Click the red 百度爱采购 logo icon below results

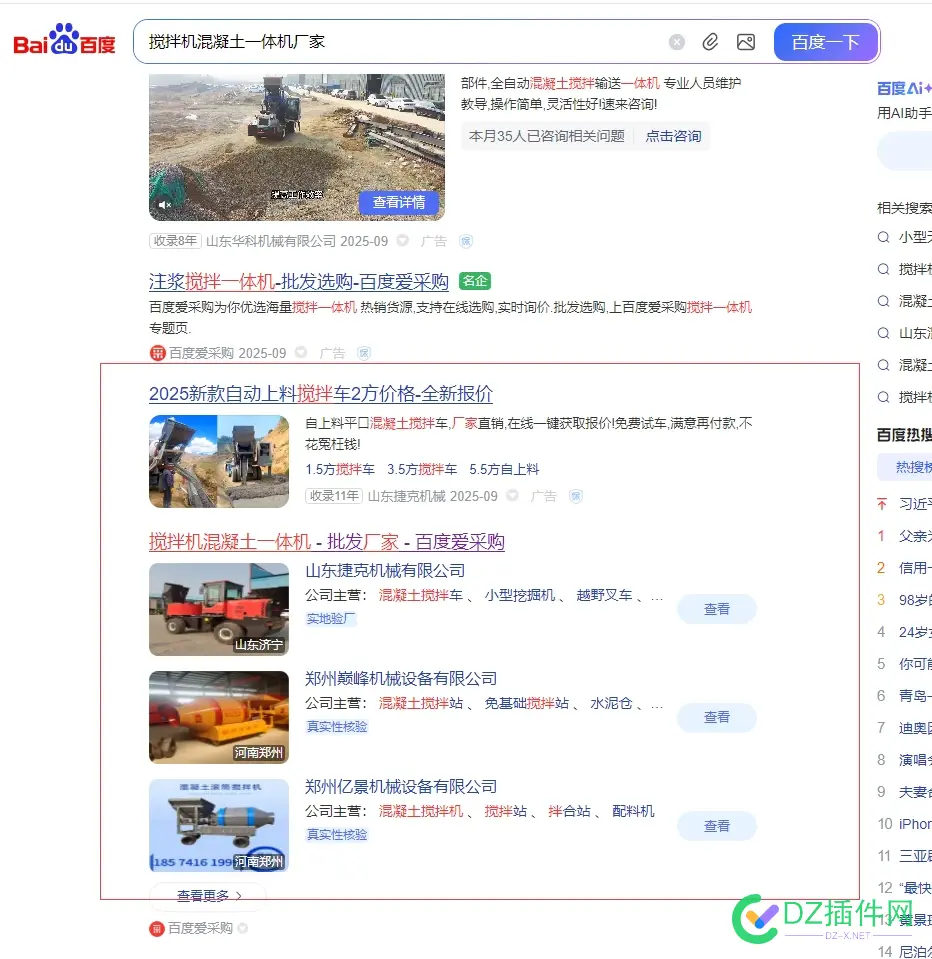(x=157, y=928)
